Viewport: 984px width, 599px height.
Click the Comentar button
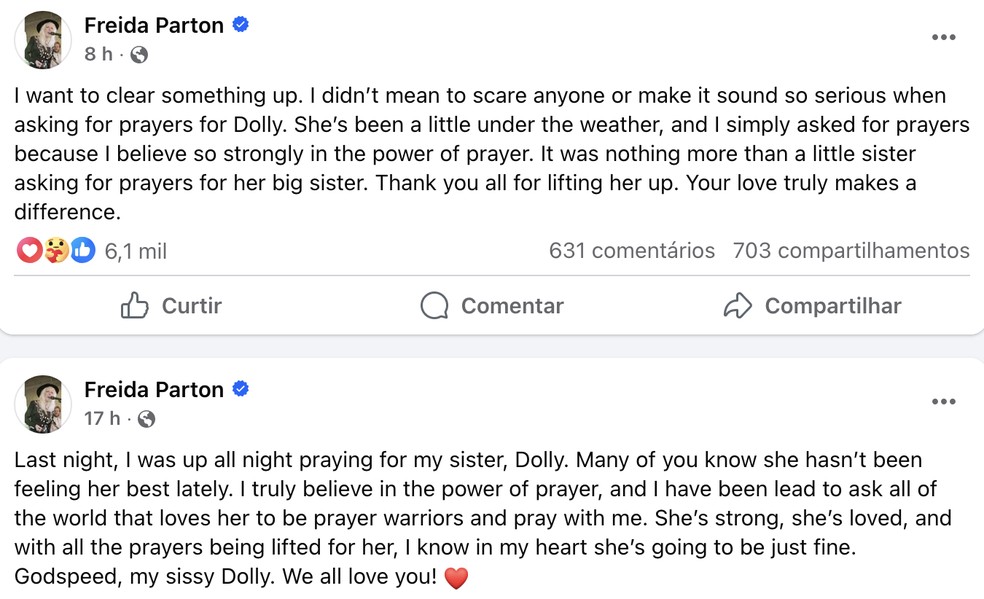tap(492, 306)
